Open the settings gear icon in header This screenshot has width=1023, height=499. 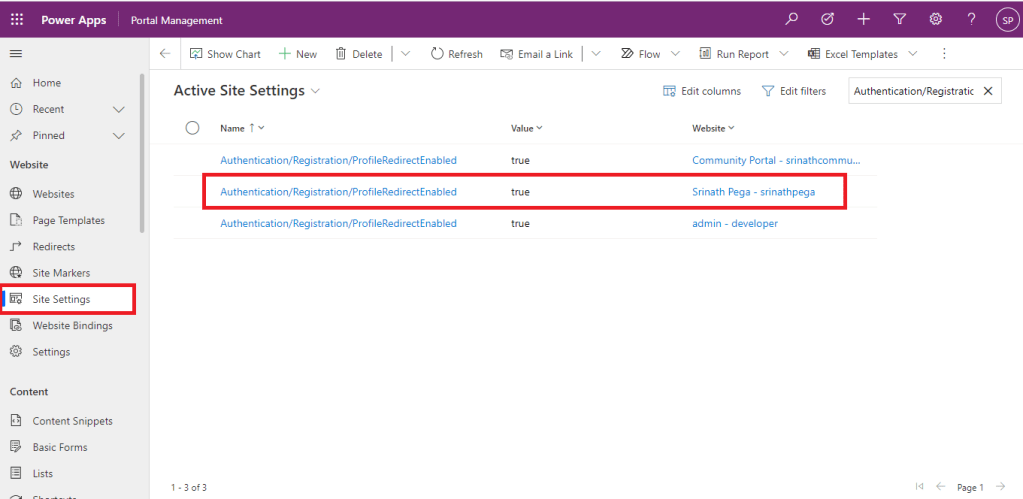click(935, 20)
